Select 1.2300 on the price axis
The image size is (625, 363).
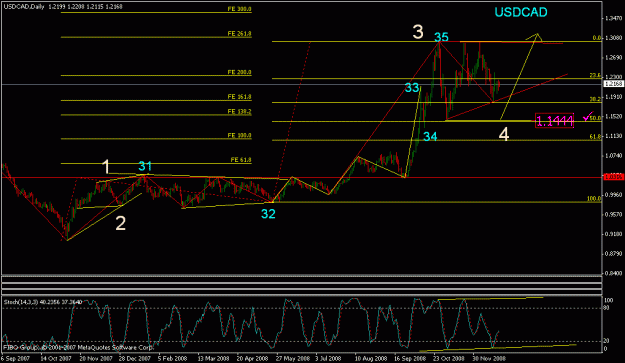(614, 77)
